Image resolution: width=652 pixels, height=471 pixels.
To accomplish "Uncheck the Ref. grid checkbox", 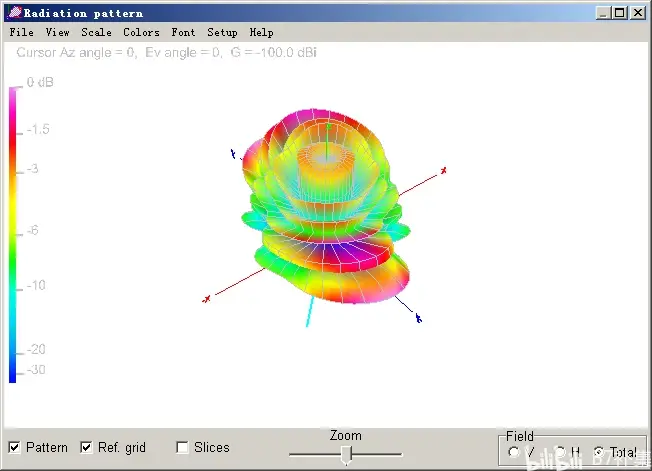I will [86, 447].
